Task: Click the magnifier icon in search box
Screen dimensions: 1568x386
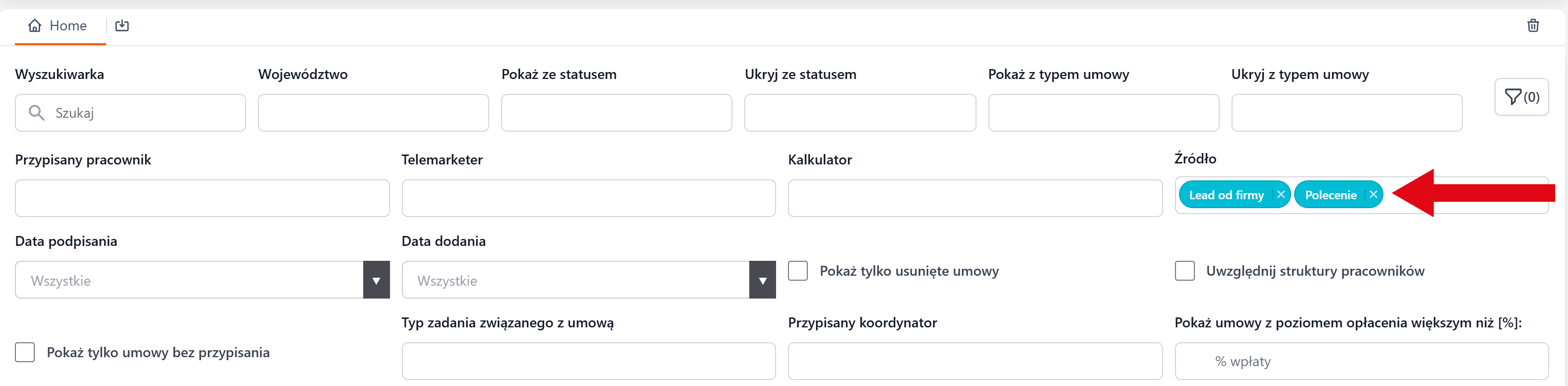Action: point(37,113)
